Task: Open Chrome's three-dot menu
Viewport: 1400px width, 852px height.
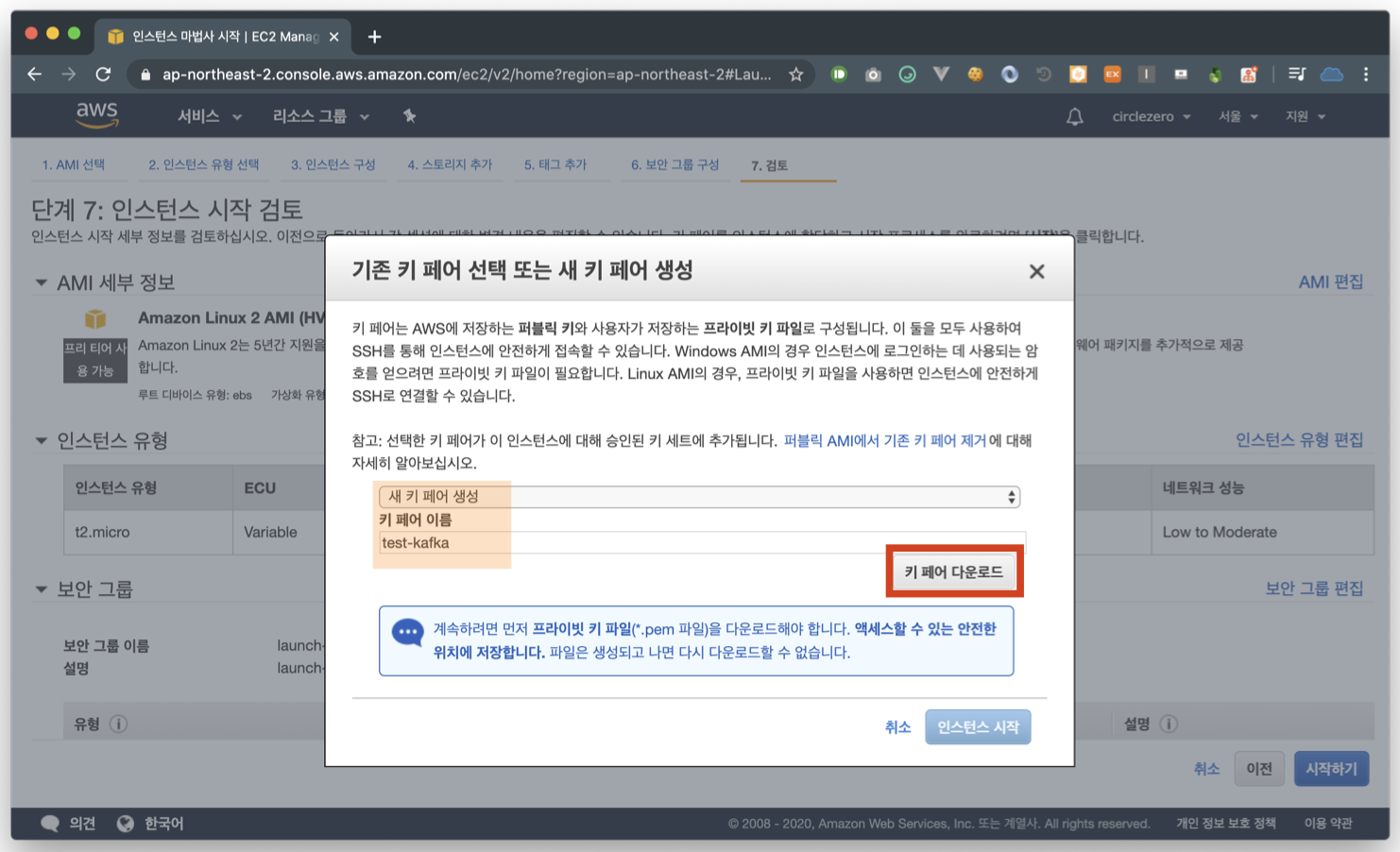Action: (1366, 74)
